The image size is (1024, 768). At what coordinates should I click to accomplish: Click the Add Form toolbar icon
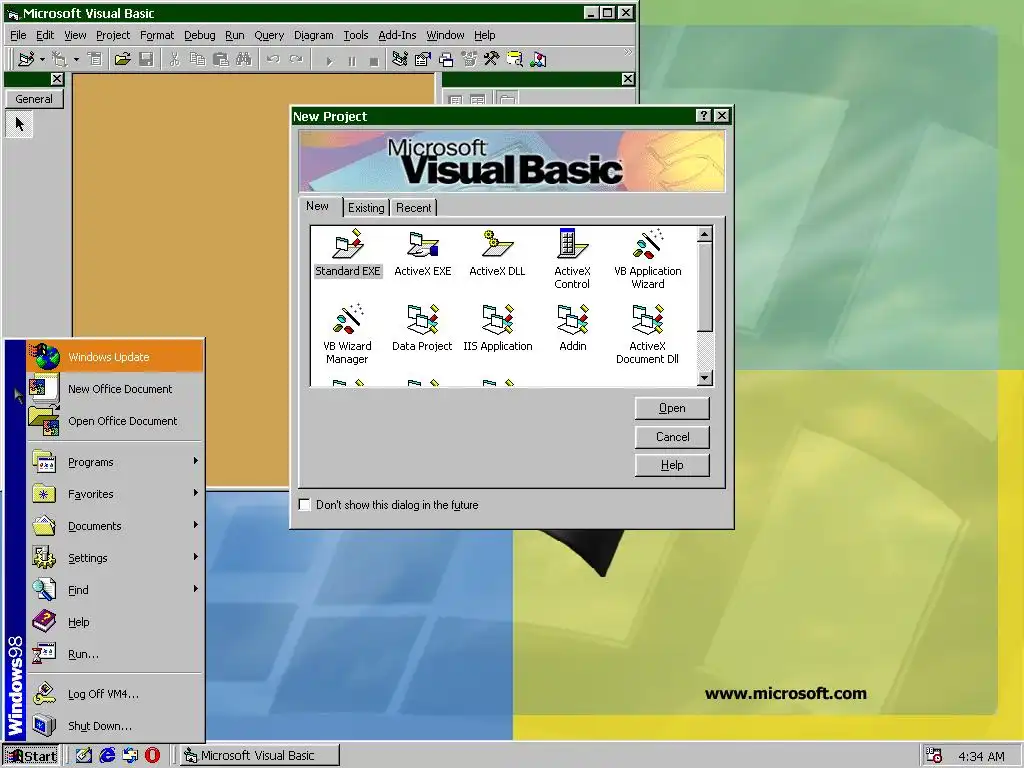pyautogui.click(x=60, y=59)
